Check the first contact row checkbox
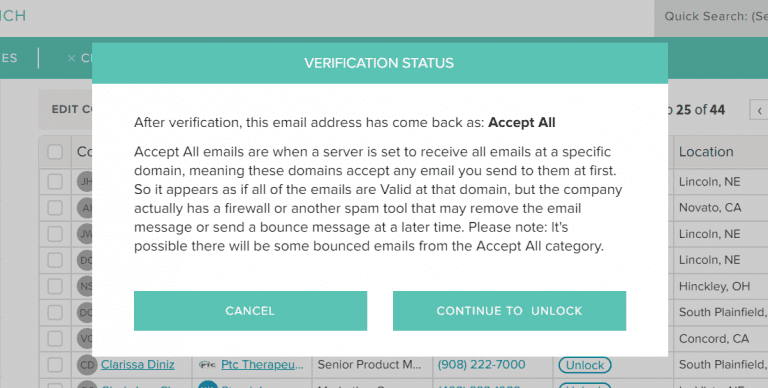 click(x=55, y=182)
